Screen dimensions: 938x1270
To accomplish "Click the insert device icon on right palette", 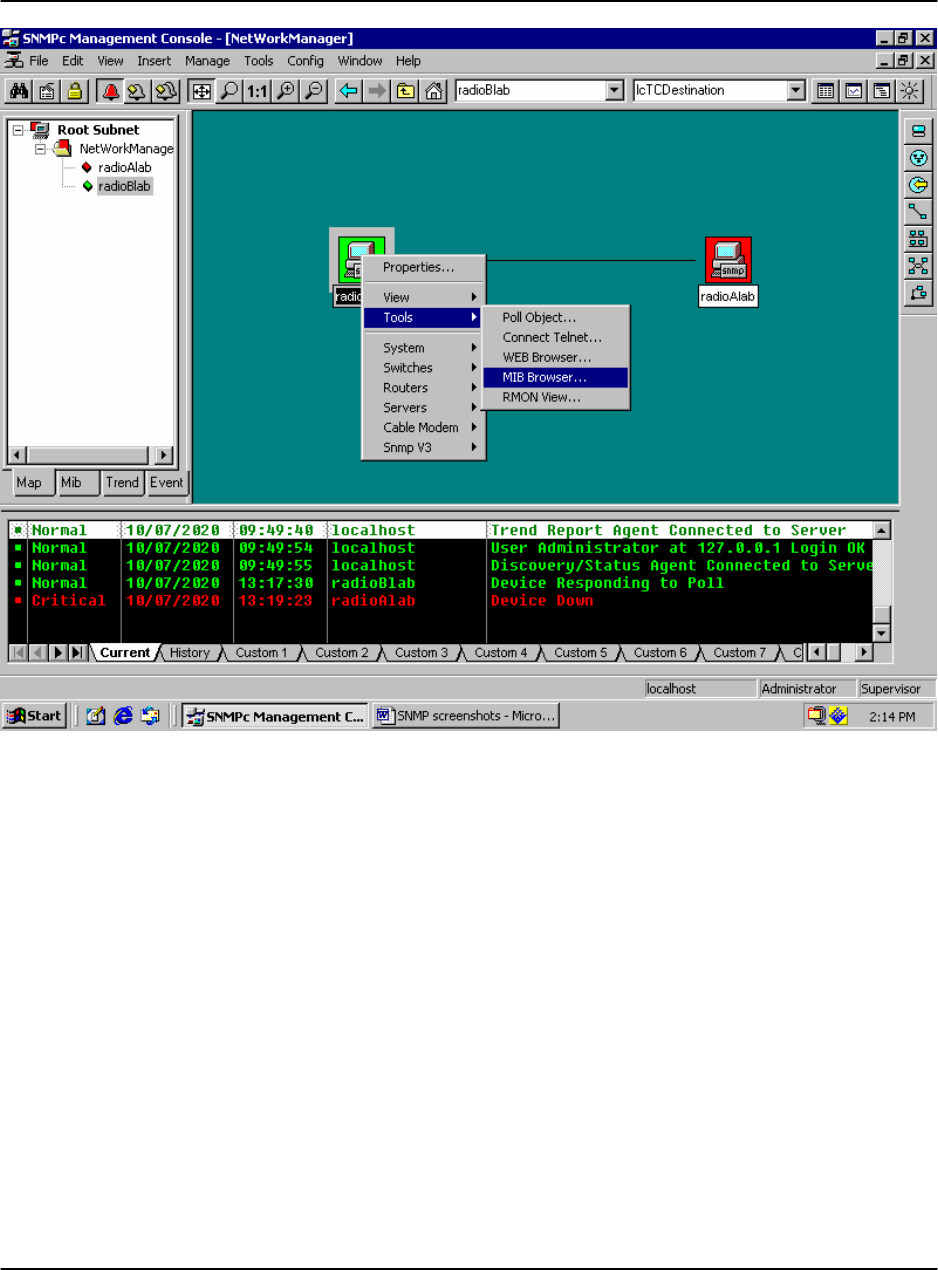I will [x=917, y=131].
